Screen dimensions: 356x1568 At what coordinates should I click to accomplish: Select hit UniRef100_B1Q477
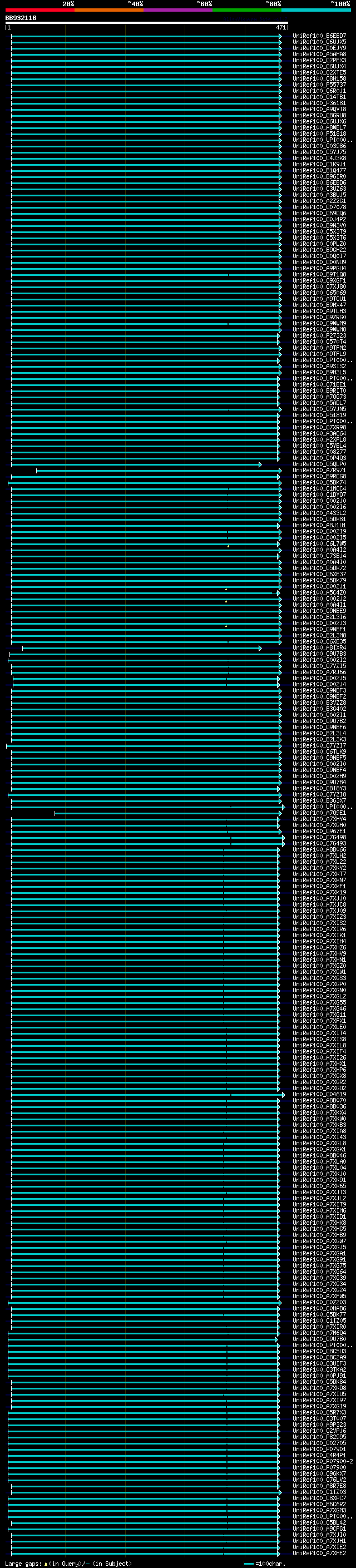319,170
